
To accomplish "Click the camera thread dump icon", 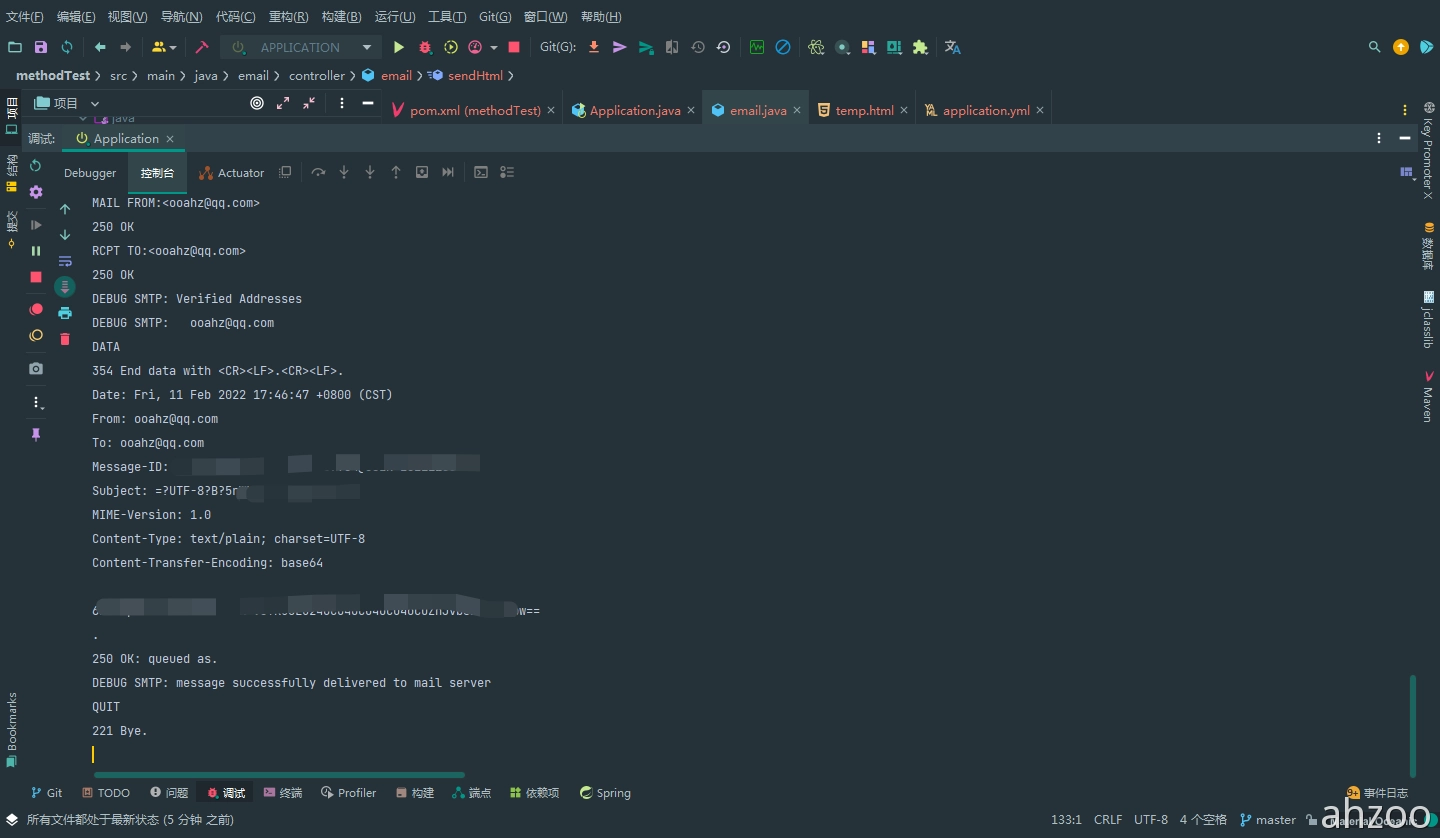I will coord(36,368).
